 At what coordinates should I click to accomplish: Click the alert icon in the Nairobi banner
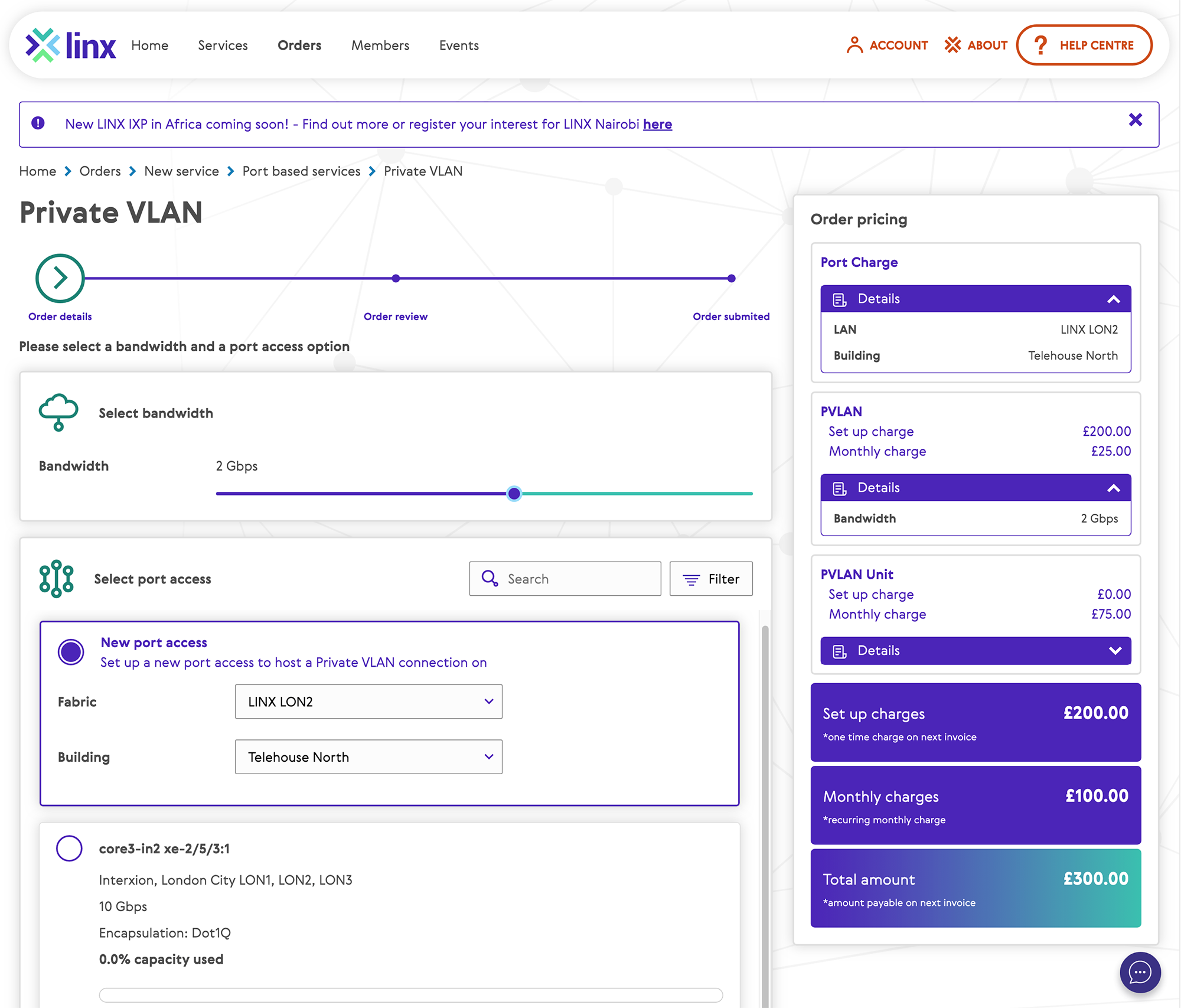[x=38, y=122]
